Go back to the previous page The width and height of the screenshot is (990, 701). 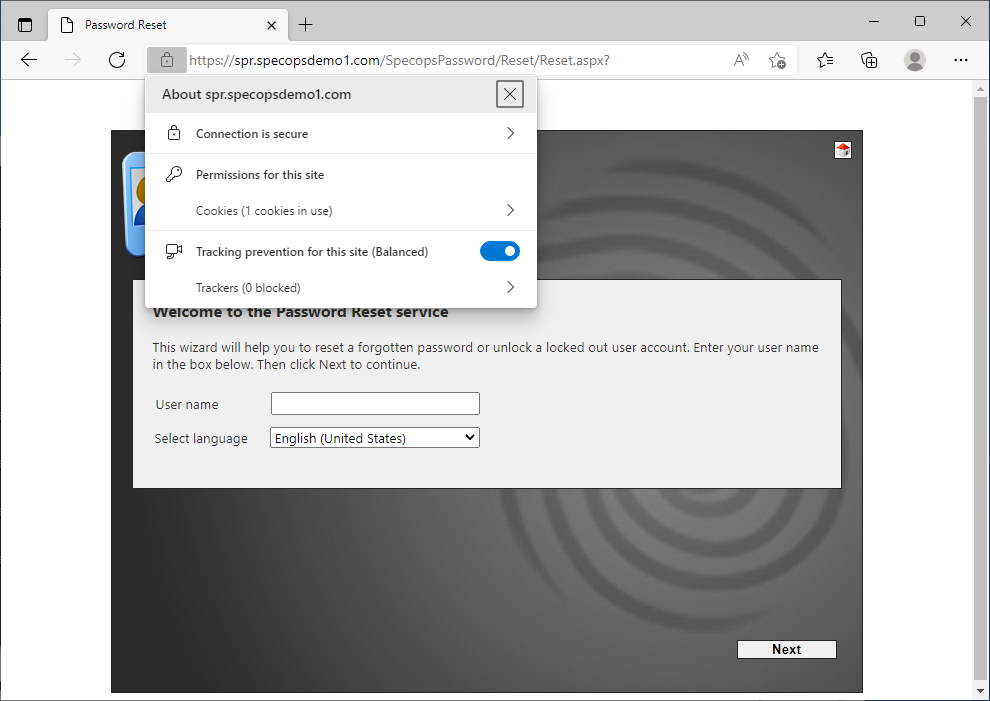(29, 60)
